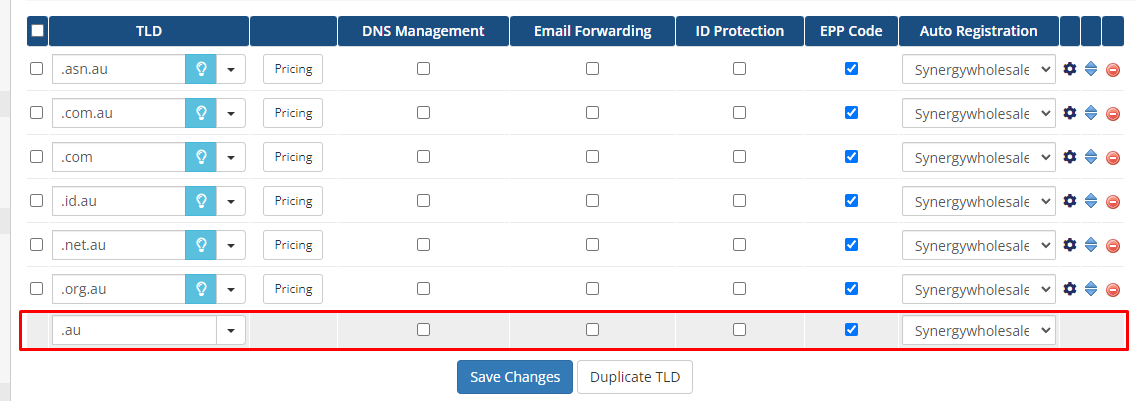Click the lightbulb icon for .com TLD

pyautogui.click(x=200, y=157)
